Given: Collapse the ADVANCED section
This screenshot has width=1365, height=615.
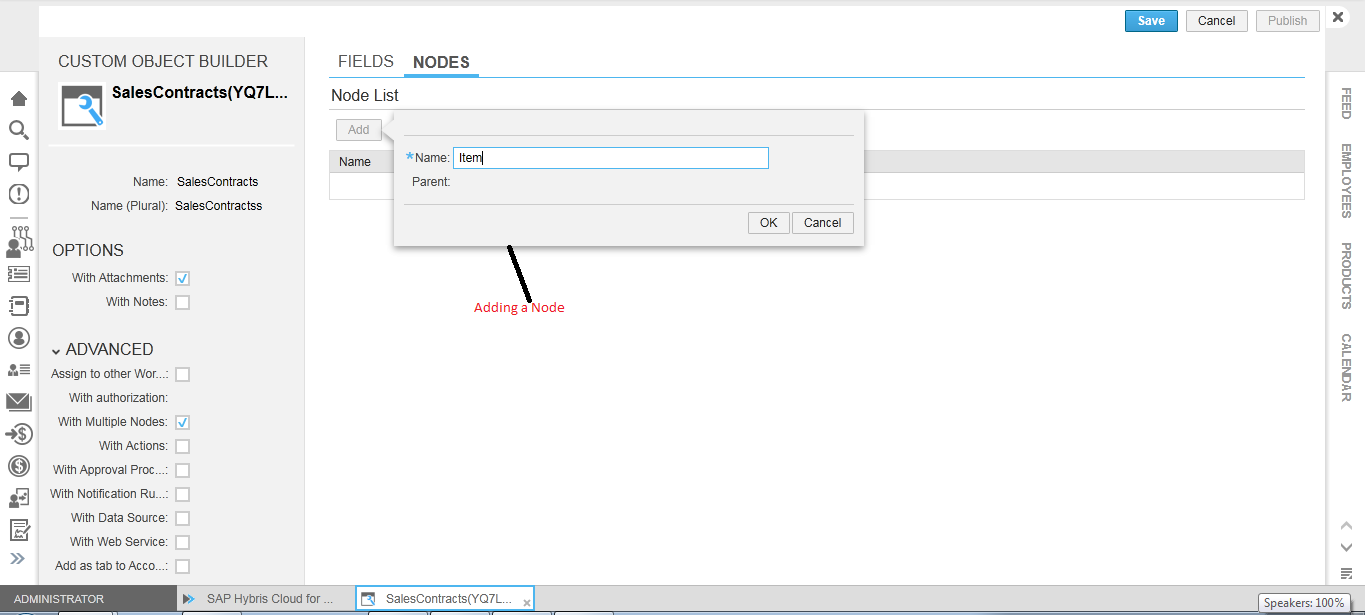Looking at the screenshot, I should (57, 351).
